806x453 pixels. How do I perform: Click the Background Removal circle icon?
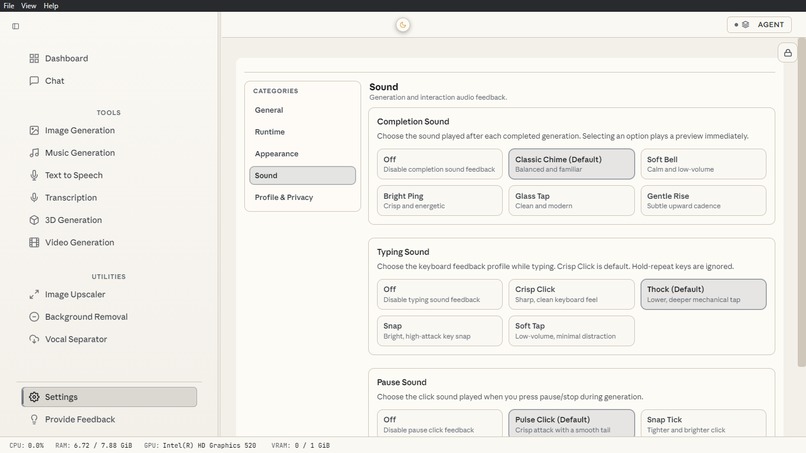coord(34,317)
